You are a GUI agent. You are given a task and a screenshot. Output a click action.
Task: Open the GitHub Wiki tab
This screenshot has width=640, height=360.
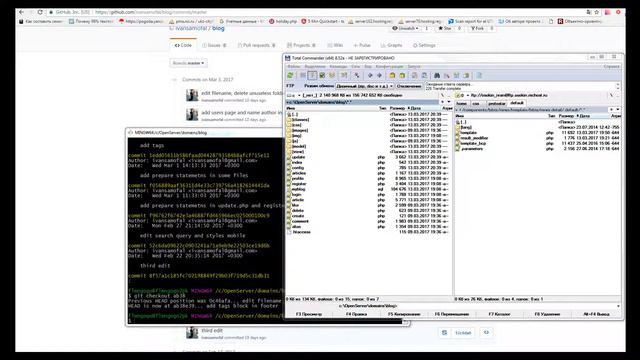coord(335,45)
